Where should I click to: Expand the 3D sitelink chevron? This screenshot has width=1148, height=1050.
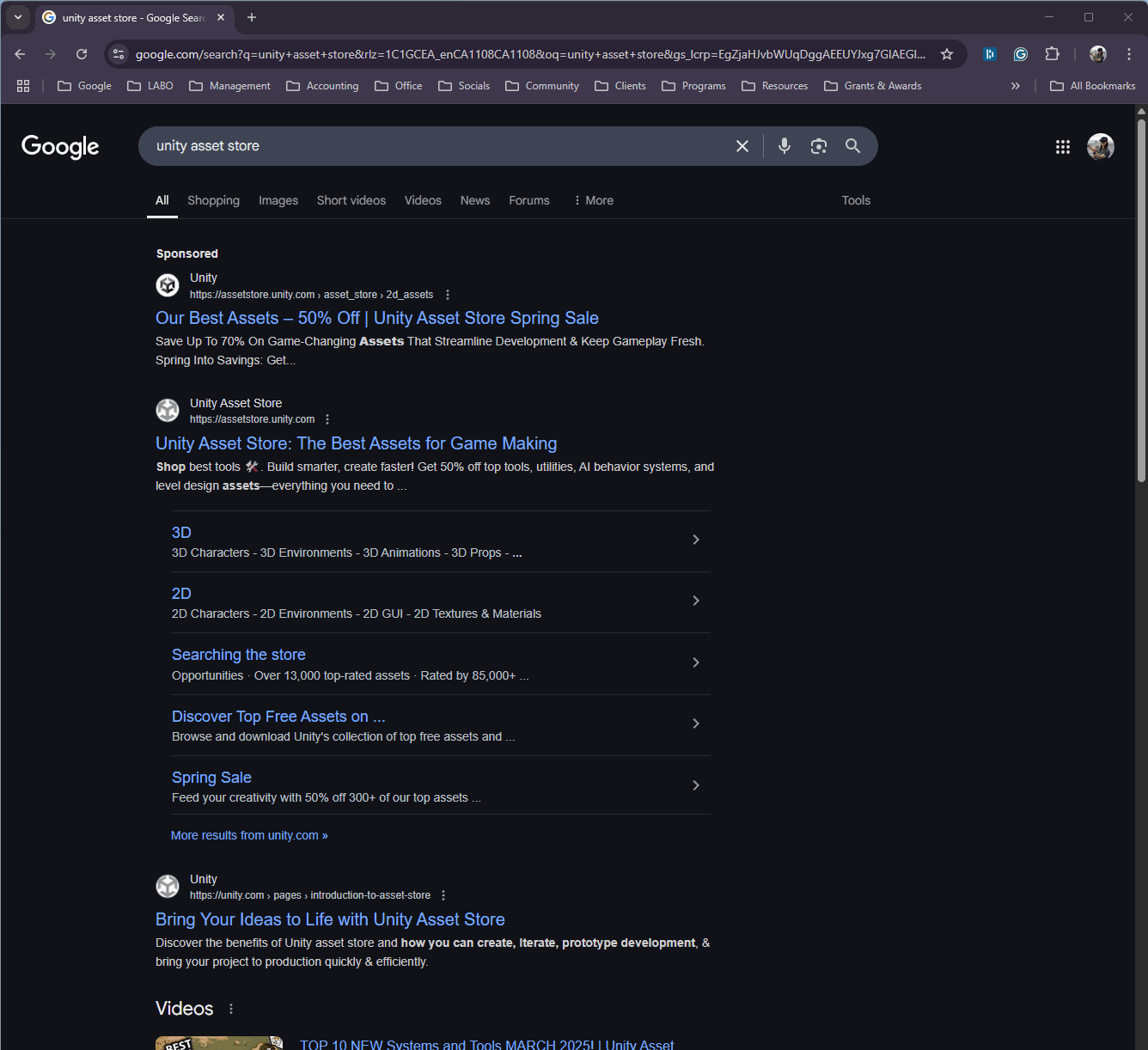point(696,540)
